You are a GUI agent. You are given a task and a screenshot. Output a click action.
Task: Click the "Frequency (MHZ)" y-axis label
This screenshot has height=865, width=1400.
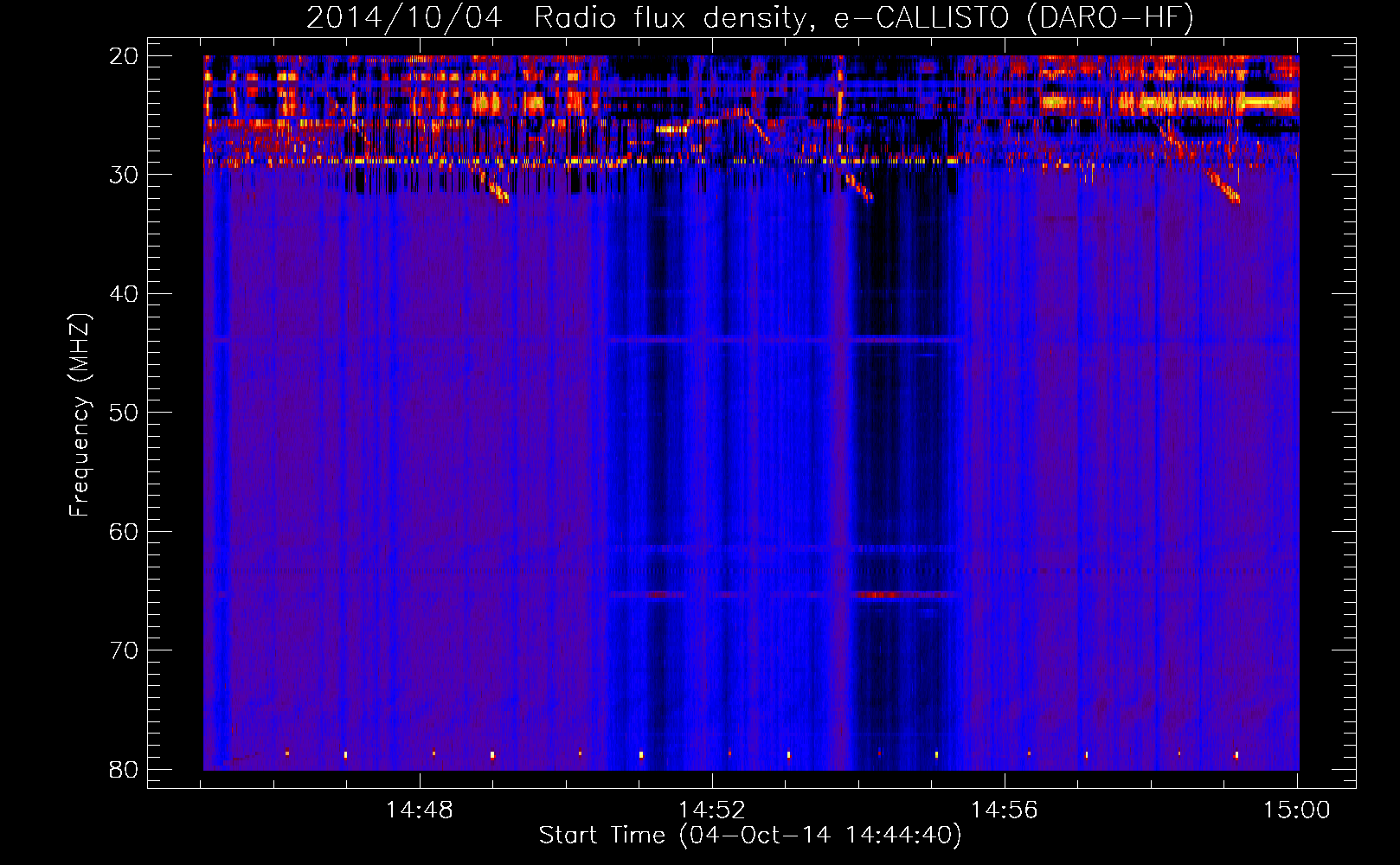(80, 415)
